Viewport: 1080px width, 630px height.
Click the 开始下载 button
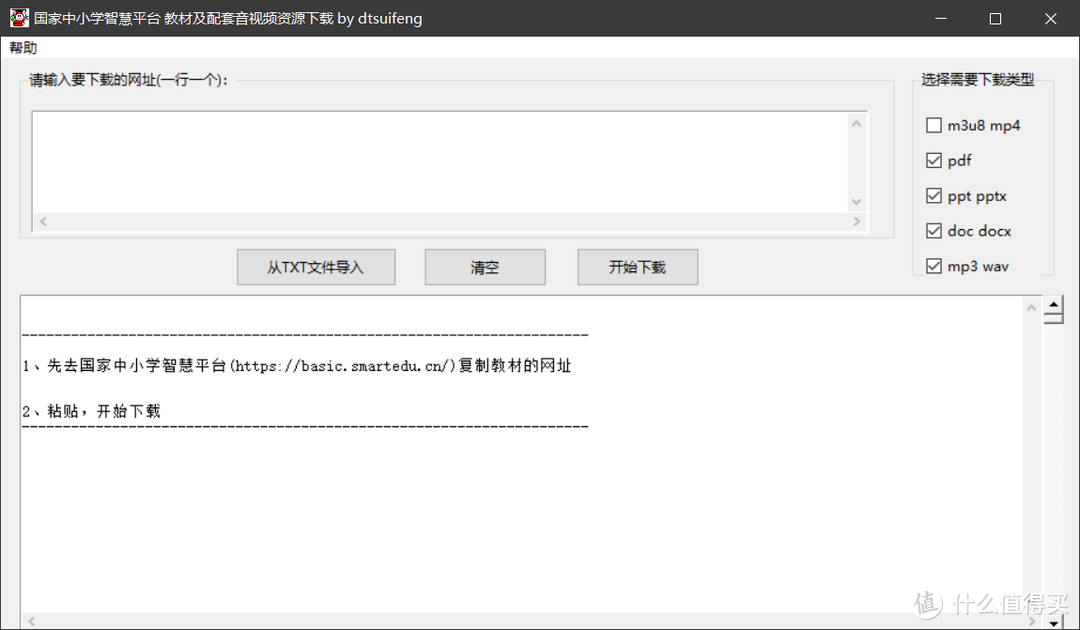click(x=637, y=267)
